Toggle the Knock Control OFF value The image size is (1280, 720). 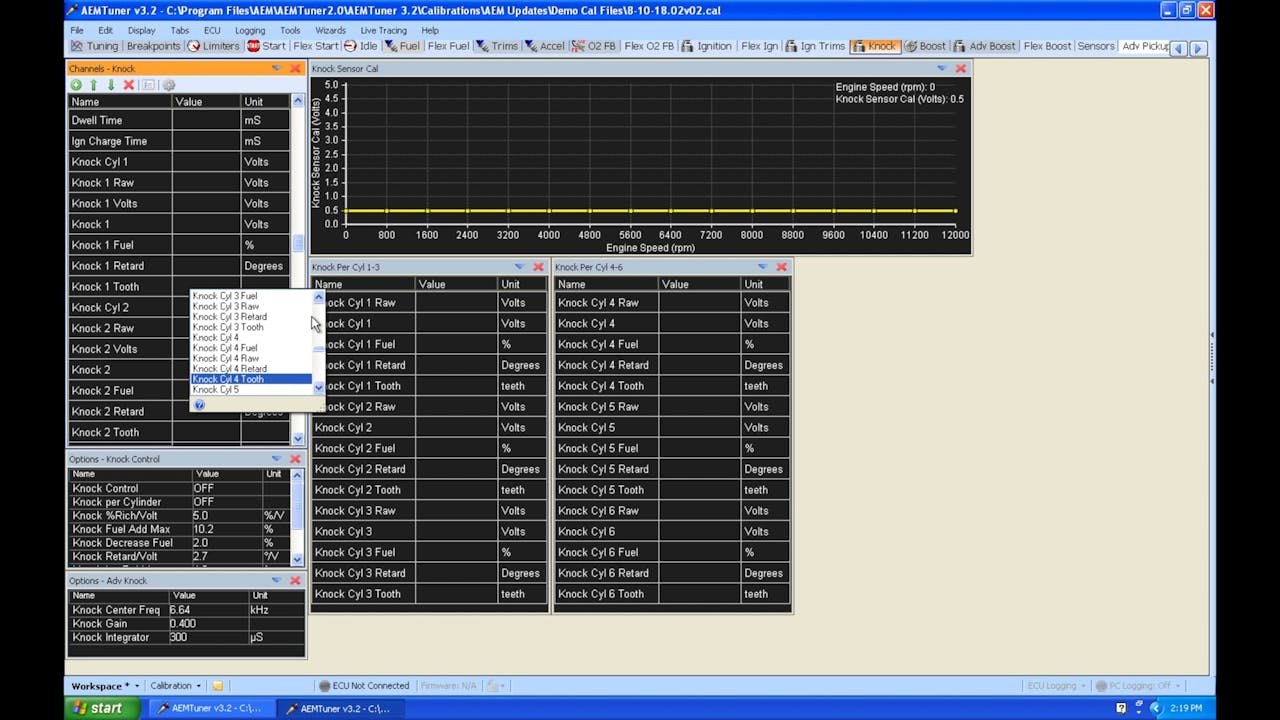[x=204, y=488]
